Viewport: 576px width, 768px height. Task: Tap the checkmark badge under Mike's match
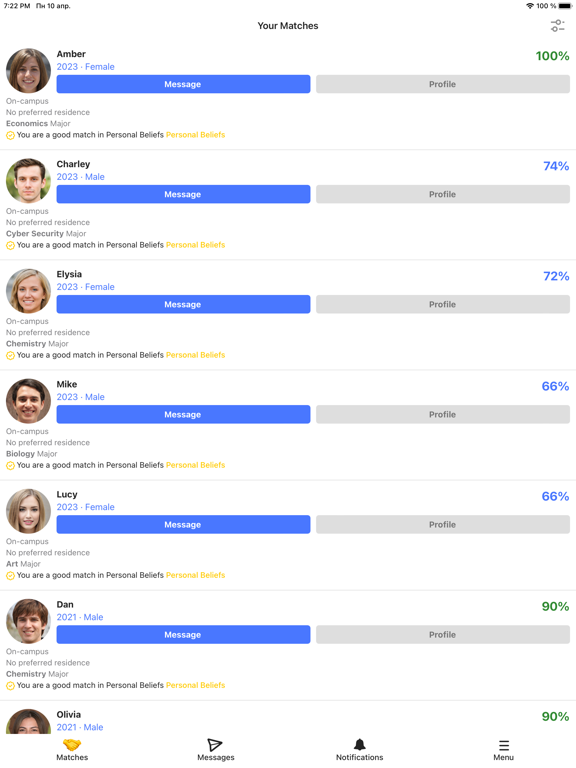tap(10, 466)
